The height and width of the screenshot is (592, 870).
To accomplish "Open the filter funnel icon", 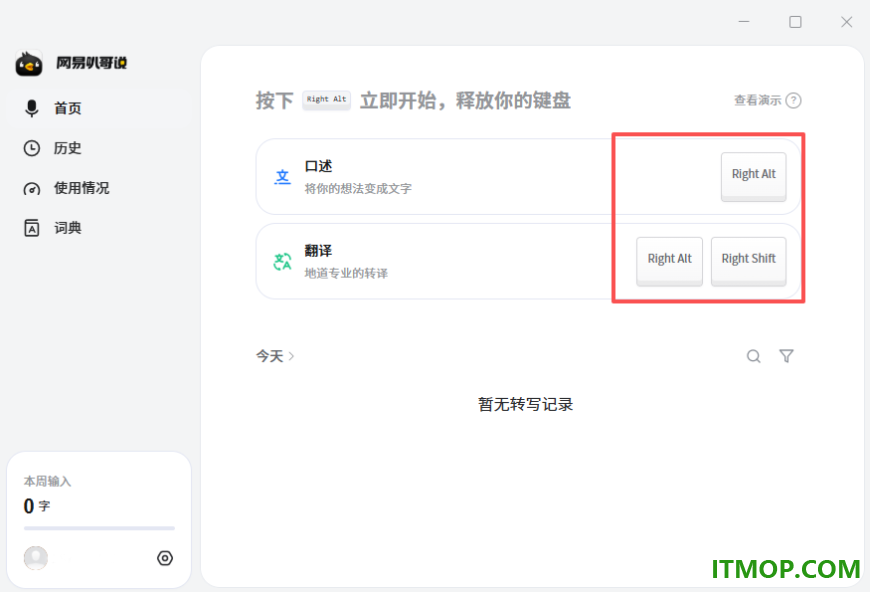I will click(x=786, y=356).
